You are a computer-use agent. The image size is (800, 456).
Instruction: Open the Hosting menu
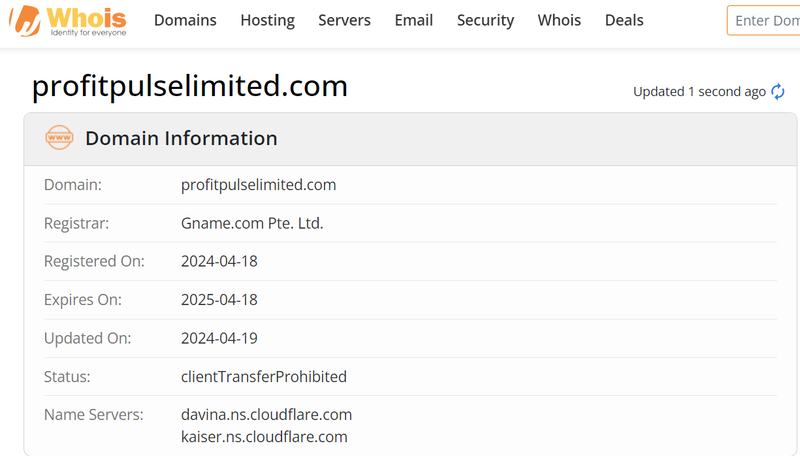coord(267,20)
